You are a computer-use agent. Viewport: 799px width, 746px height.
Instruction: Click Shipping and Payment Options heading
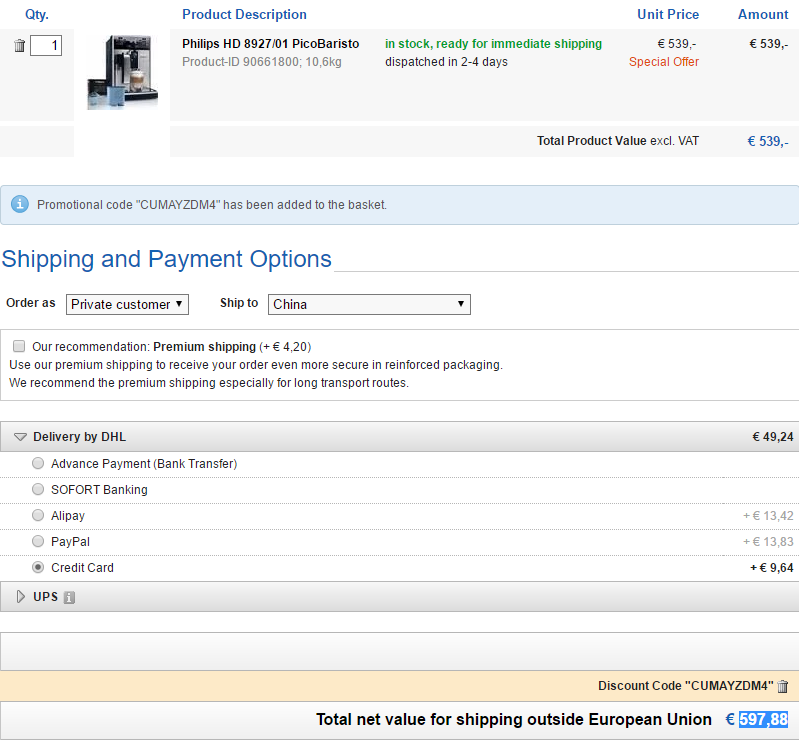(x=167, y=259)
